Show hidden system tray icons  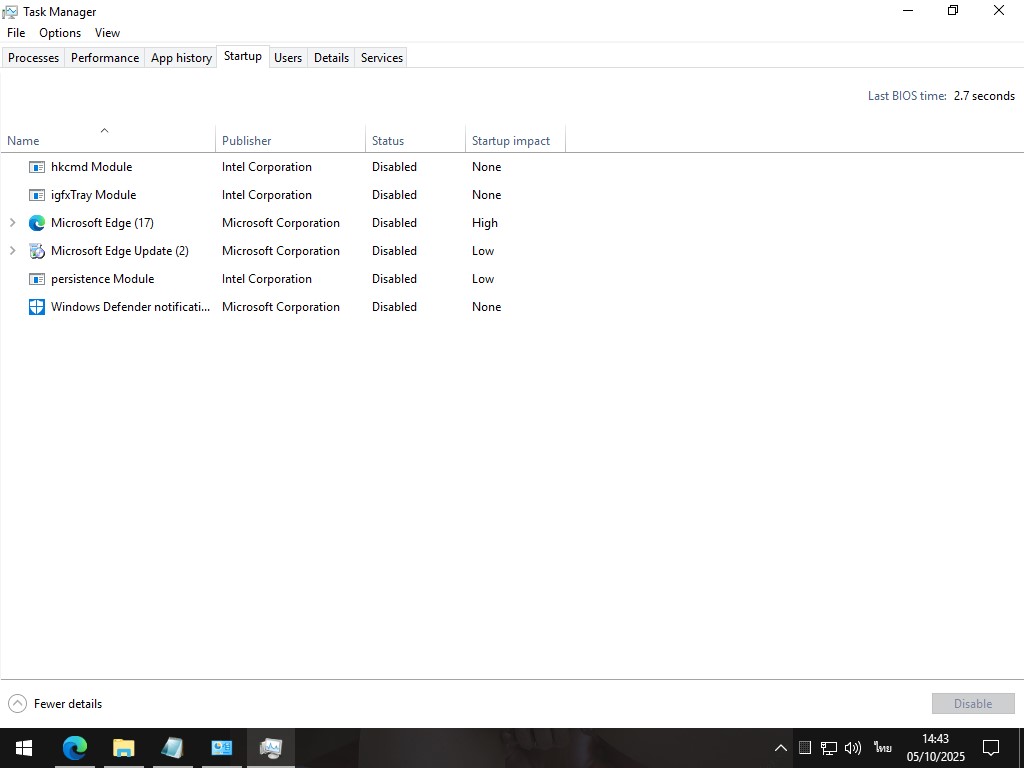point(780,748)
